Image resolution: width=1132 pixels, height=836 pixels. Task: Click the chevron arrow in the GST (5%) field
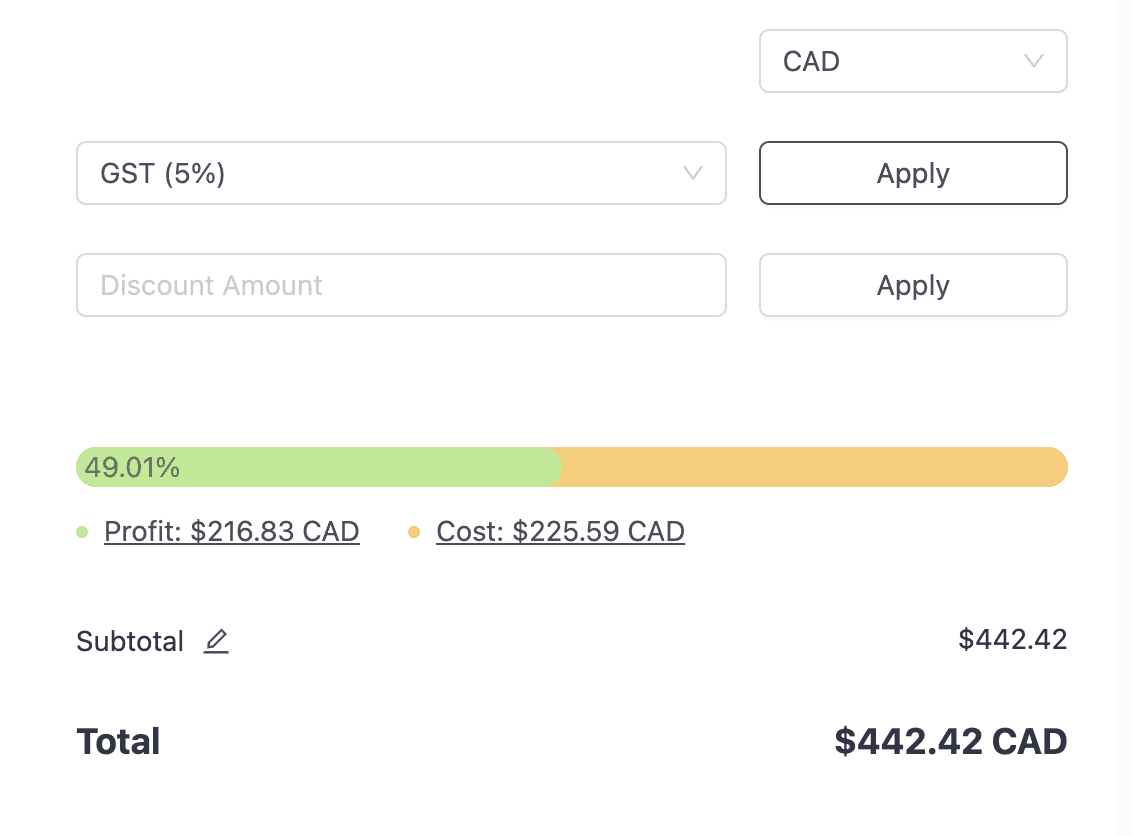tap(693, 173)
